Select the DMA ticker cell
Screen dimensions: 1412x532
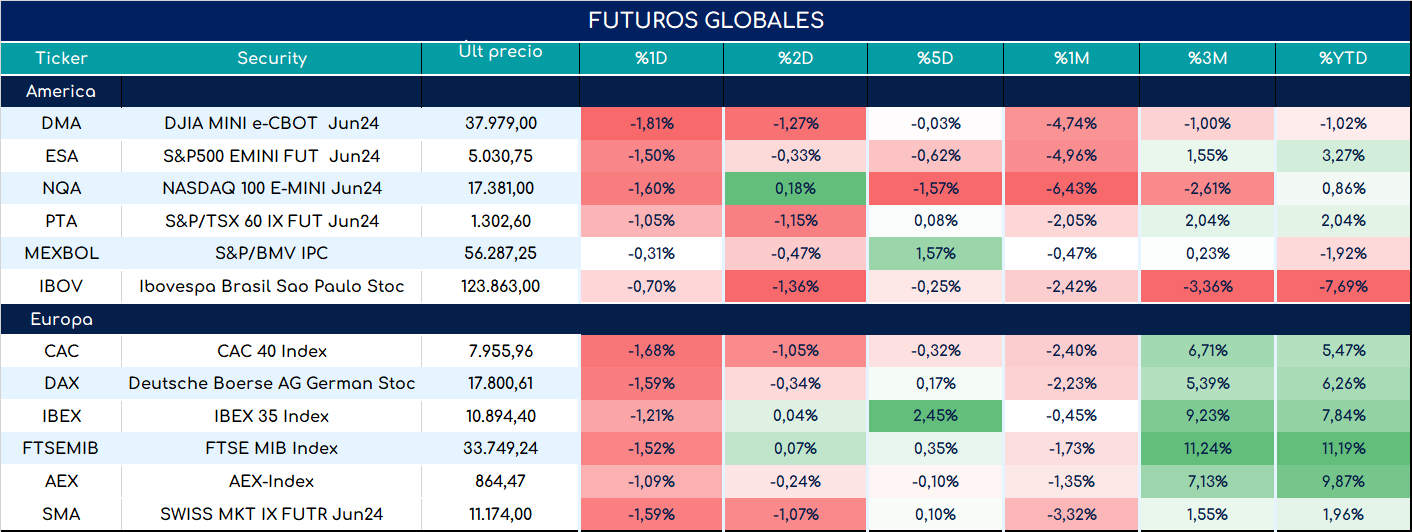coord(61,123)
